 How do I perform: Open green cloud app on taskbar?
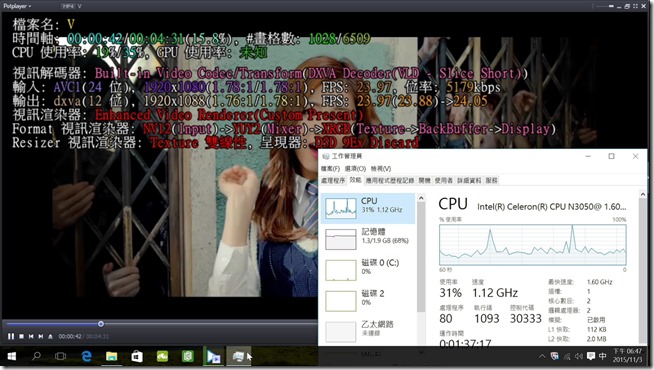(x=162, y=356)
